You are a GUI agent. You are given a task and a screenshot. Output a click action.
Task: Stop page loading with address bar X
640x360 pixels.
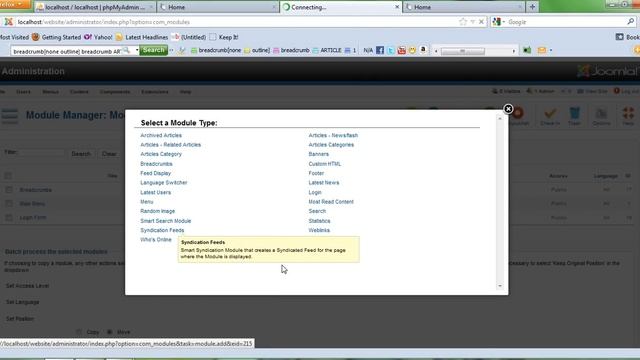tap(481, 22)
